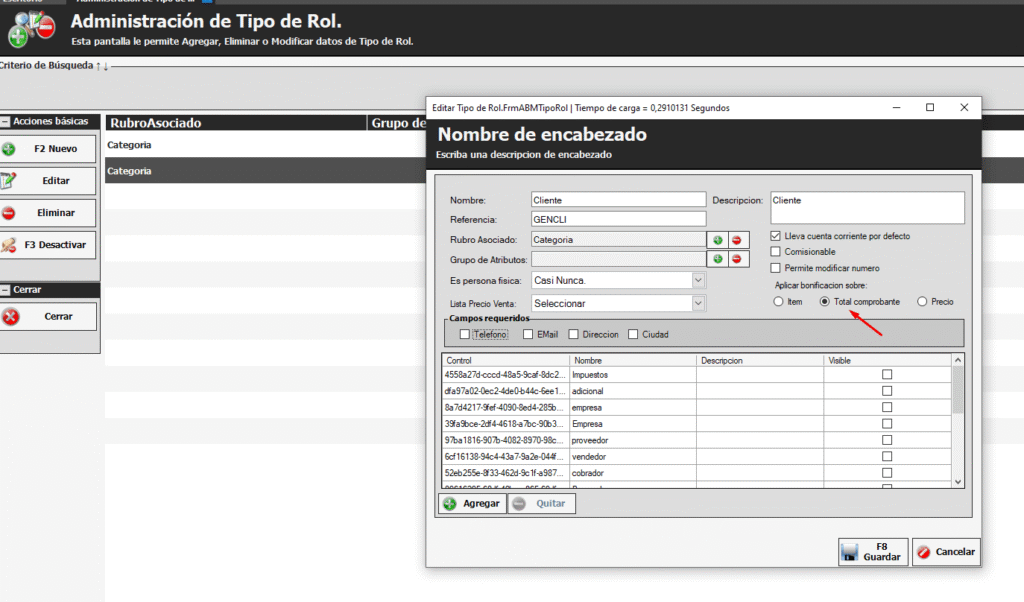Click red minus icon beside Rubro Asociado
Image resolution: width=1024 pixels, height=602 pixels.
[x=737, y=240]
